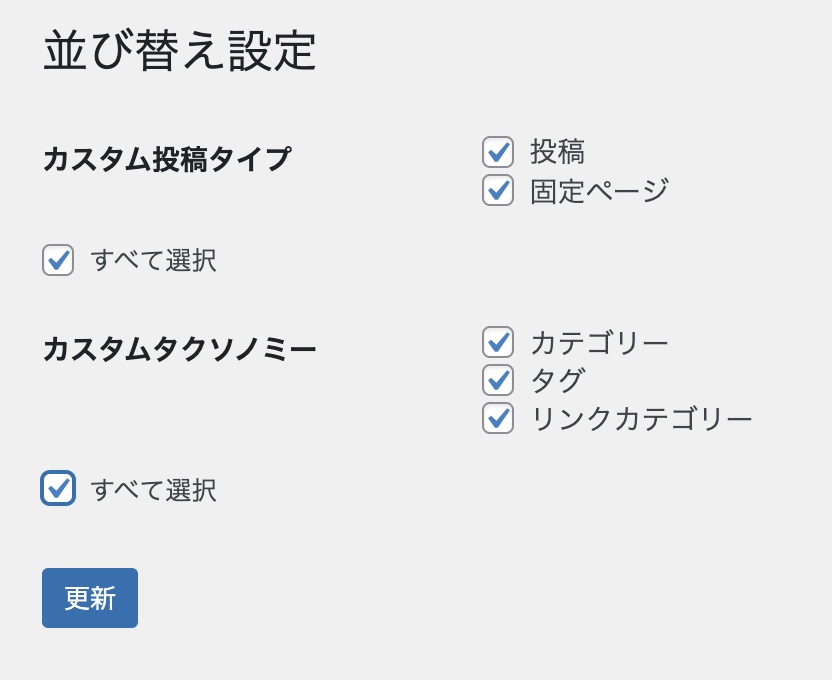Toggle the カテゴリー checkbox

498,342
